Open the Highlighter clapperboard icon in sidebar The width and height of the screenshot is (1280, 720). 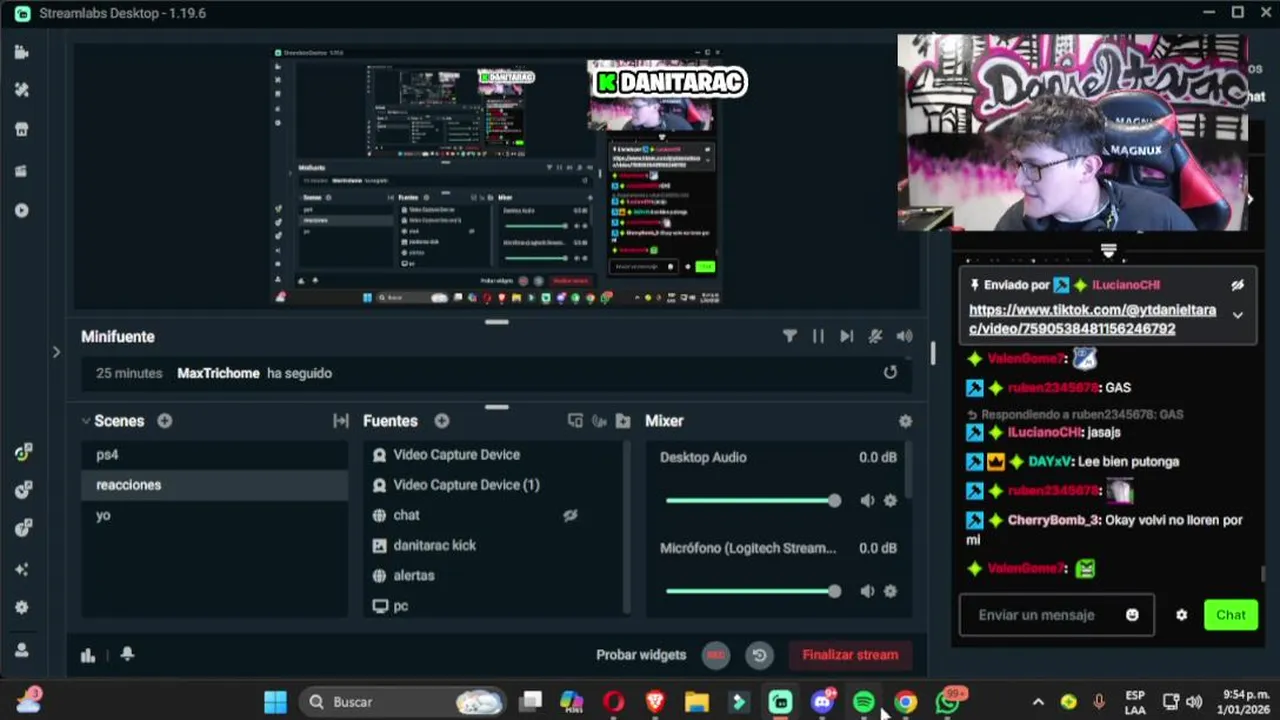pos(22,171)
